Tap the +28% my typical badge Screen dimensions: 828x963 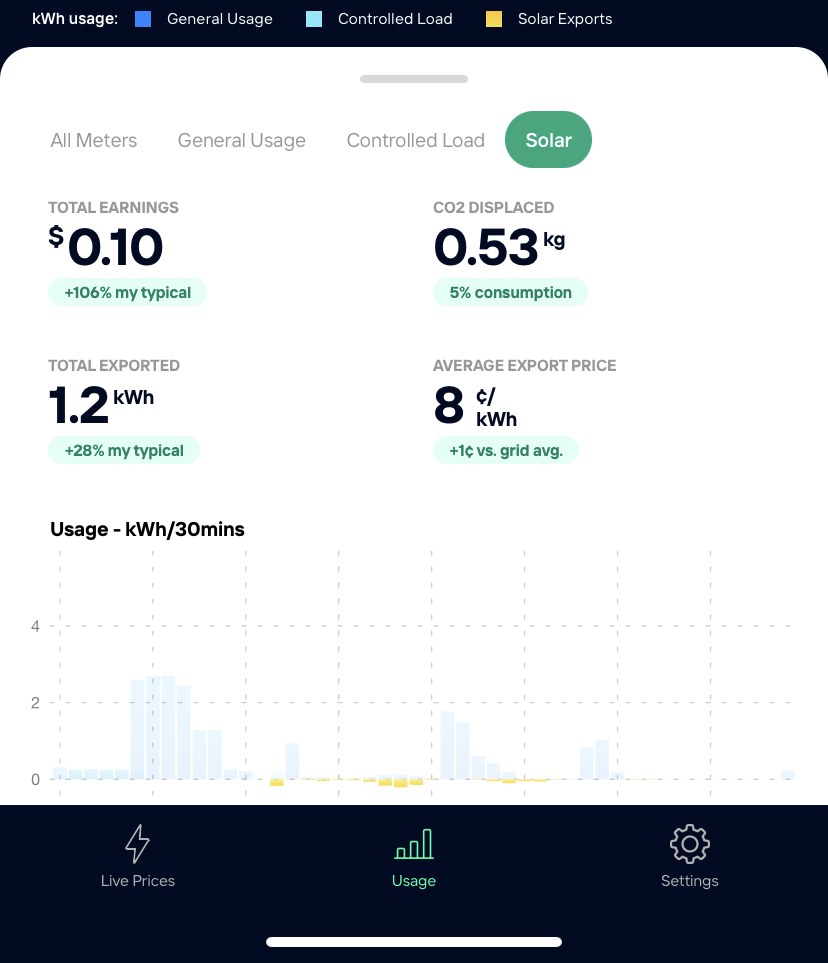(x=124, y=450)
